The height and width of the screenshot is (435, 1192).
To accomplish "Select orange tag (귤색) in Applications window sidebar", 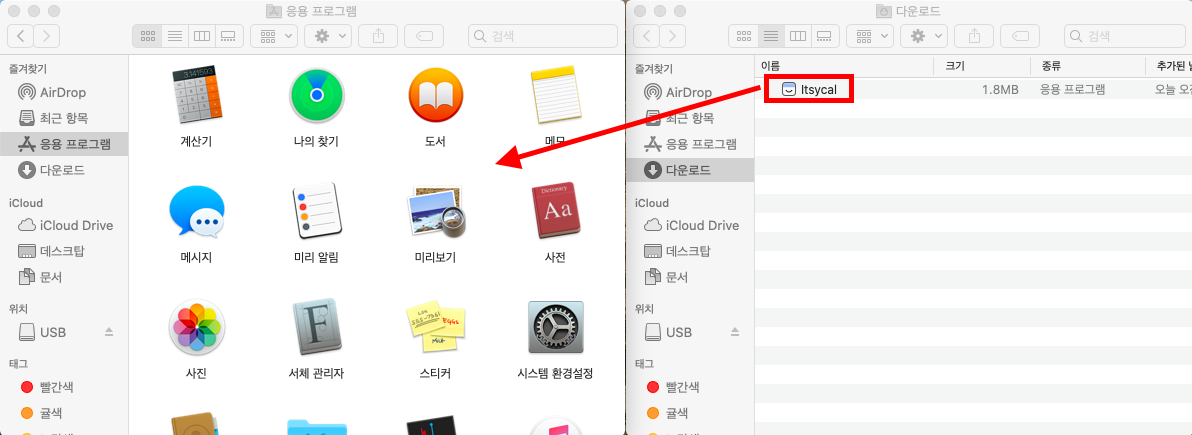I will (64, 413).
